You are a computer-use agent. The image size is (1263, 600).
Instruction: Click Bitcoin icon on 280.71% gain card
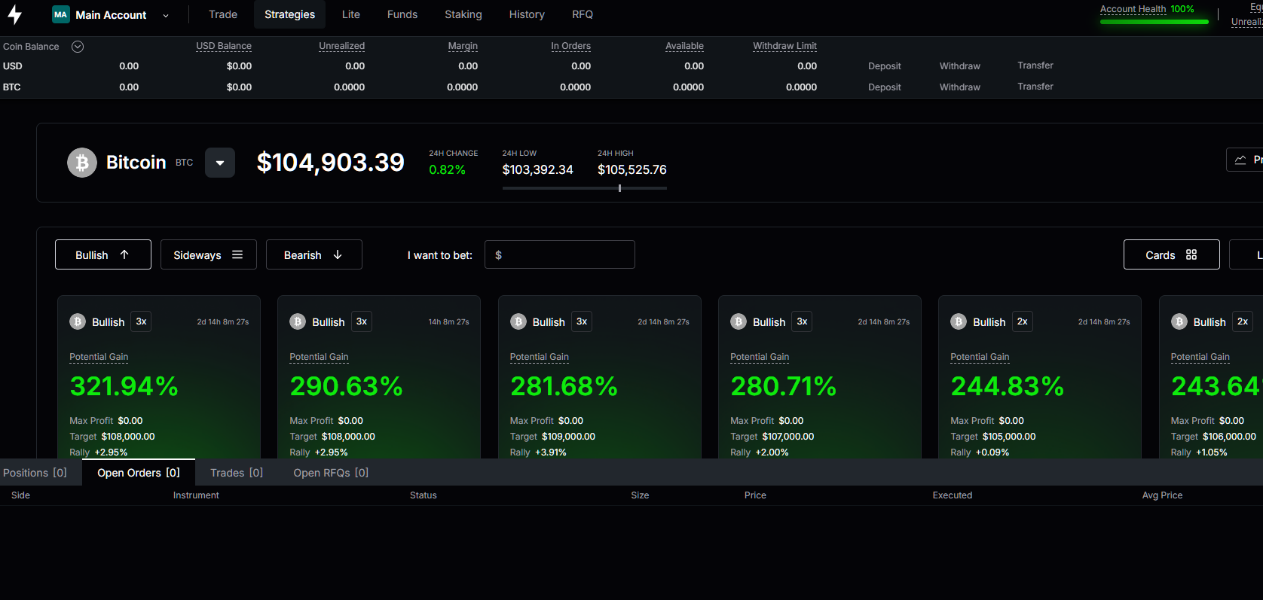point(738,322)
